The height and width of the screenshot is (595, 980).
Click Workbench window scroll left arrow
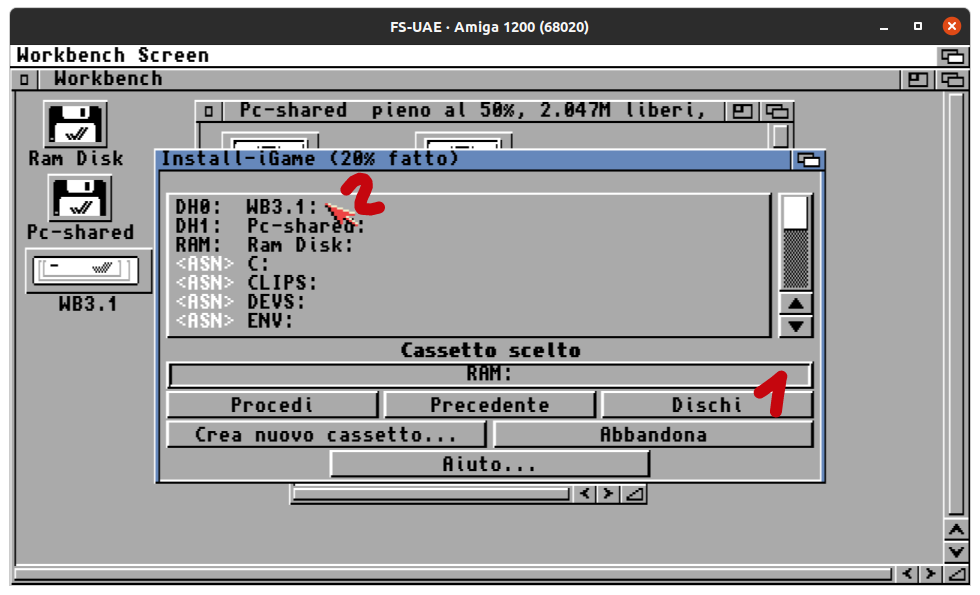(x=908, y=573)
